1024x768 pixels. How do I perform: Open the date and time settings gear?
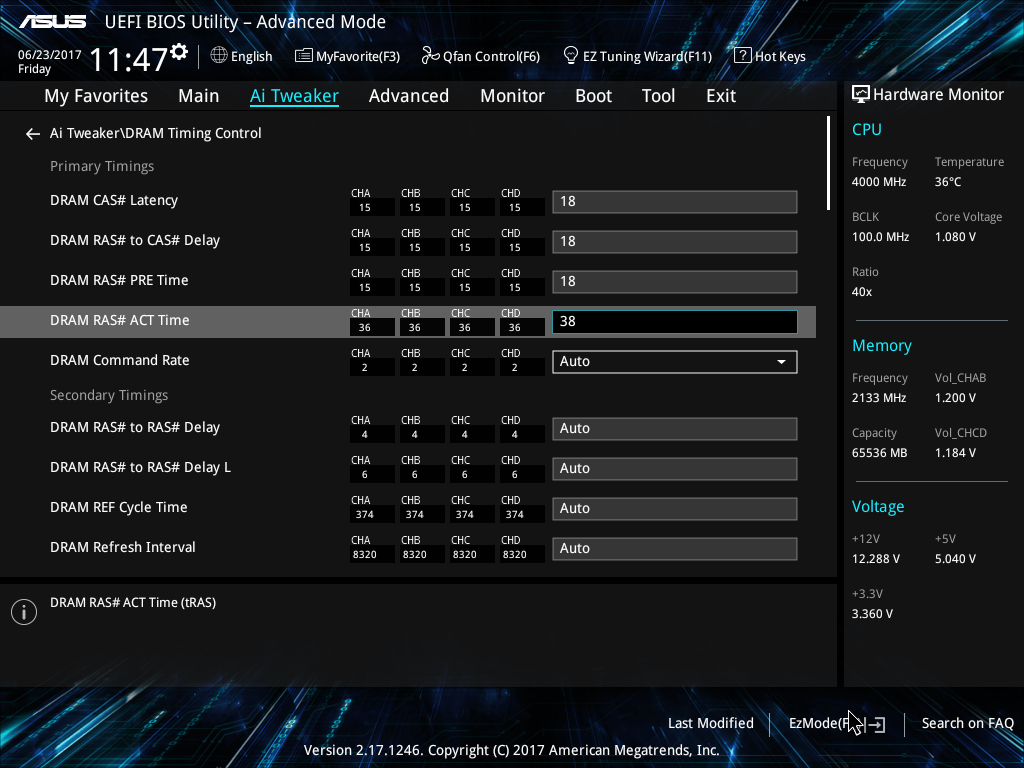tap(179, 52)
